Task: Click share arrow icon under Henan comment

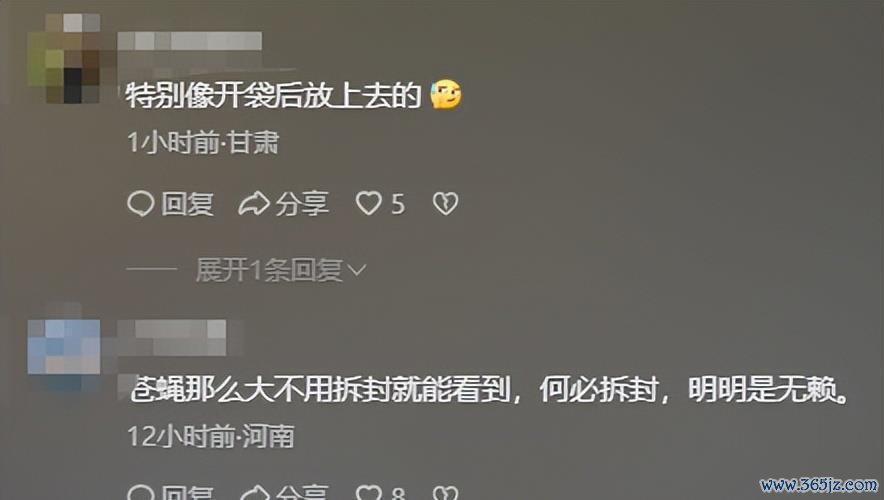Action: coord(255,493)
